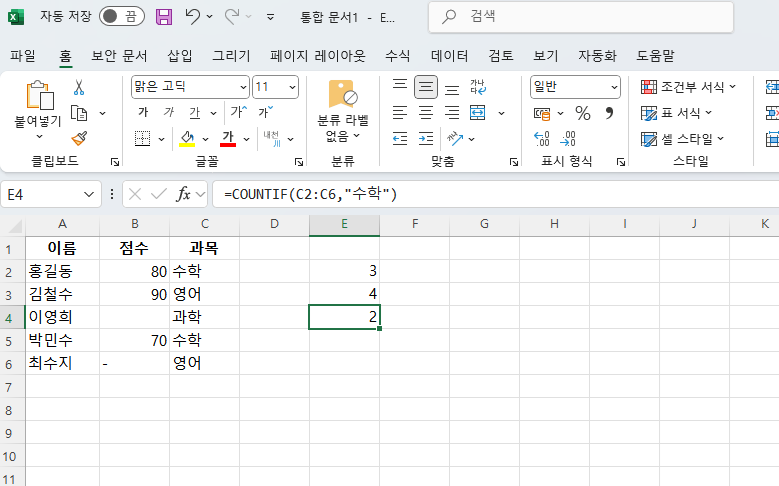Switch to the 보기 tab
Image resolution: width=779 pixels, height=486 pixels.
545,56
